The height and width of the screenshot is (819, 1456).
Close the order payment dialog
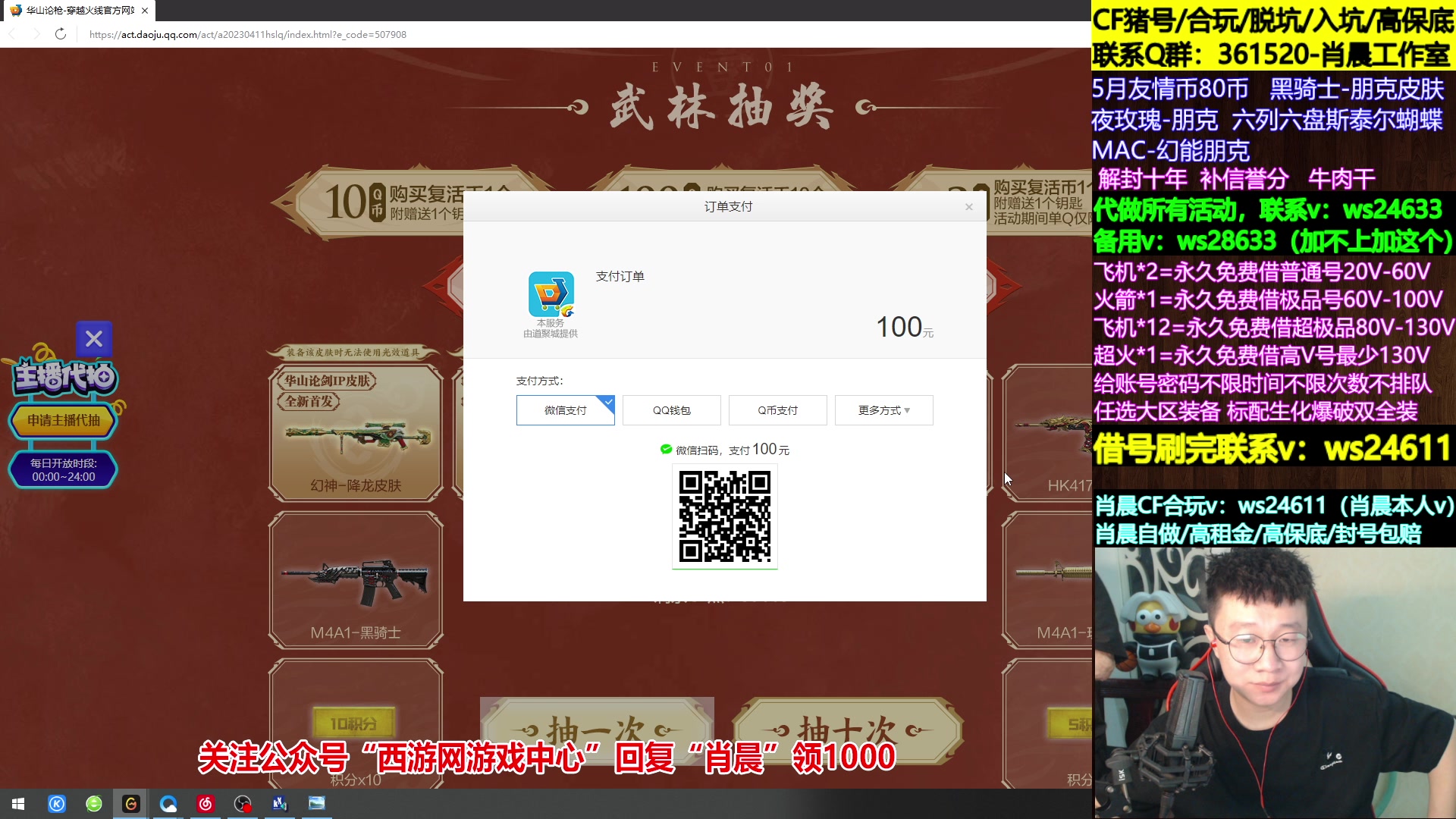(968, 207)
